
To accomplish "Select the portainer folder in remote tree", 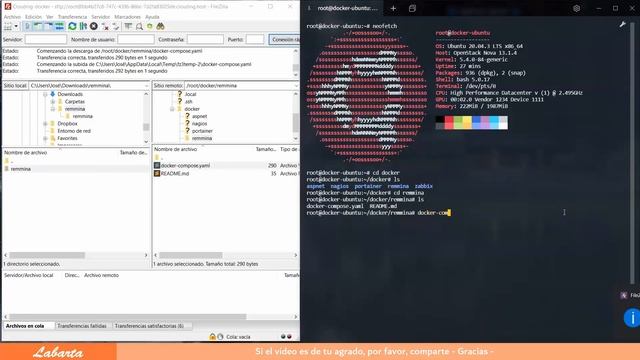I will coord(202,131).
